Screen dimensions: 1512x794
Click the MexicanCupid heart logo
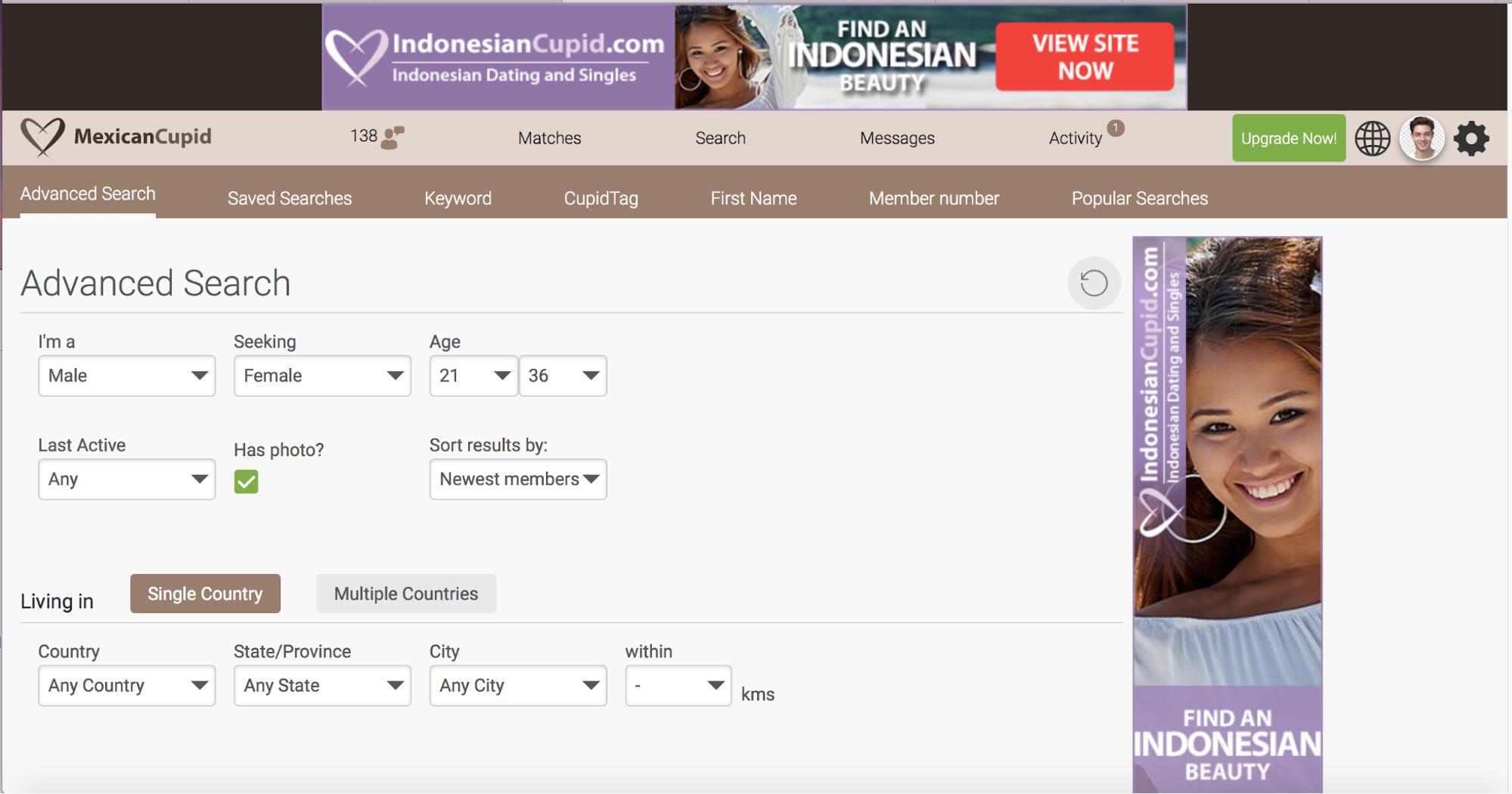click(x=42, y=137)
